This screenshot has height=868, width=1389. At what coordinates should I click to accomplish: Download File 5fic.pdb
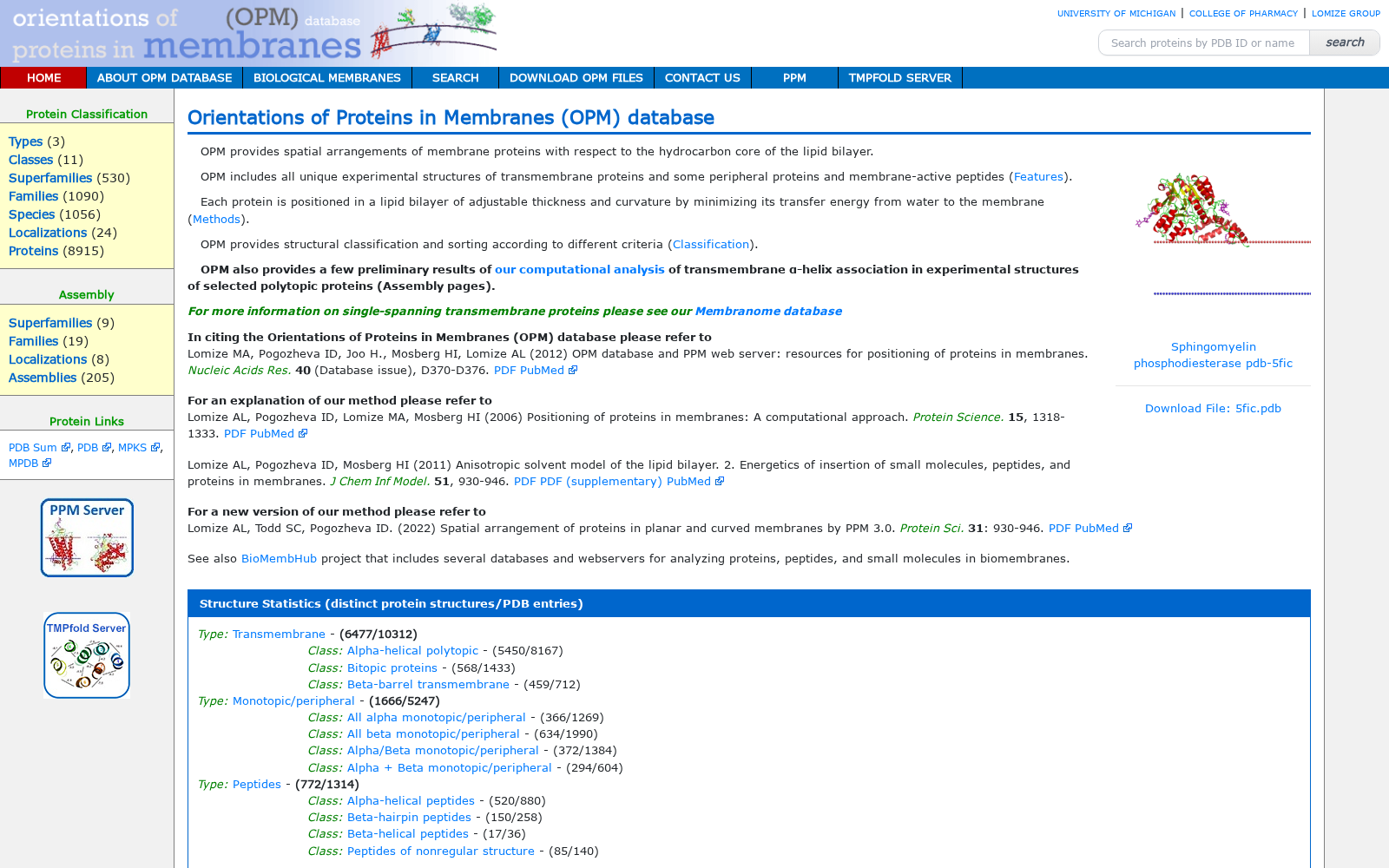tap(1213, 409)
